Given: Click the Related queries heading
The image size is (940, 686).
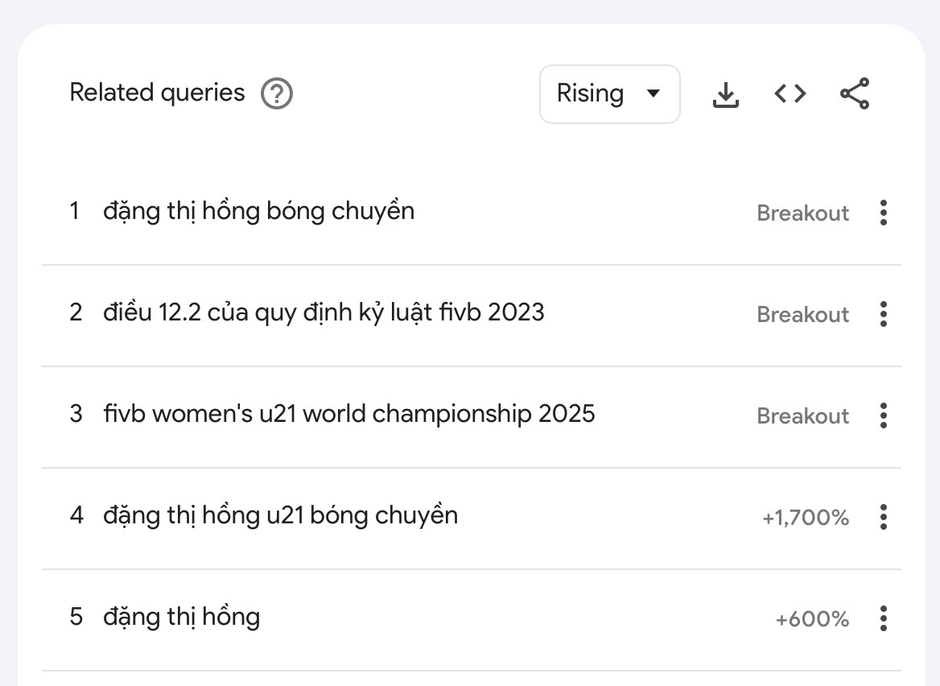Looking at the screenshot, I should coord(157,93).
